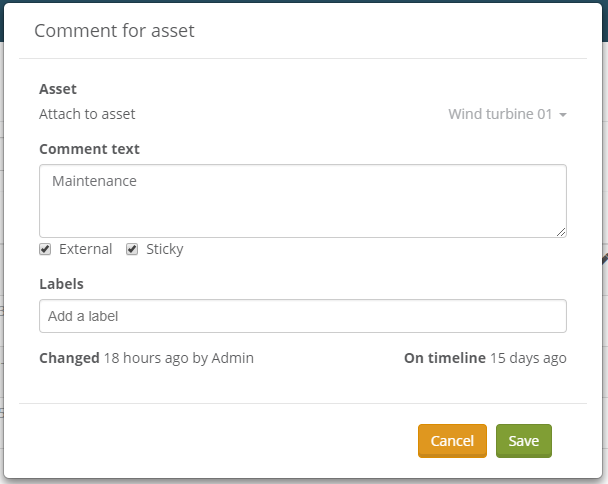Click the Attach to asset text
The height and width of the screenshot is (484, 608).
[87, 114]
